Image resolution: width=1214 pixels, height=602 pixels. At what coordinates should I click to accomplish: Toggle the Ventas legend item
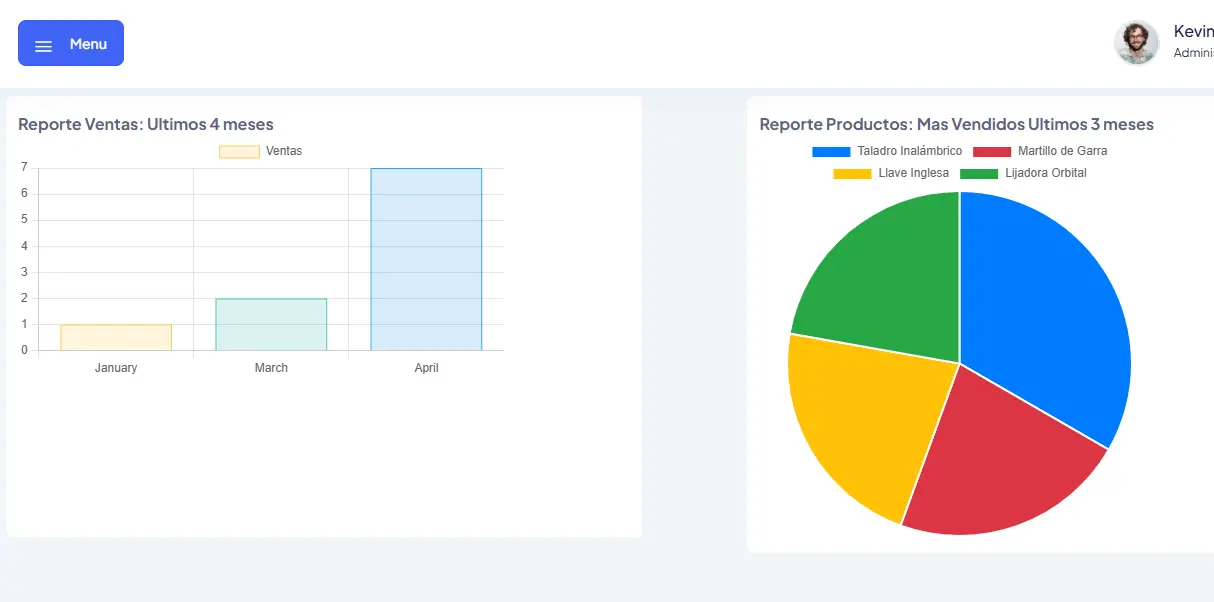260,151
